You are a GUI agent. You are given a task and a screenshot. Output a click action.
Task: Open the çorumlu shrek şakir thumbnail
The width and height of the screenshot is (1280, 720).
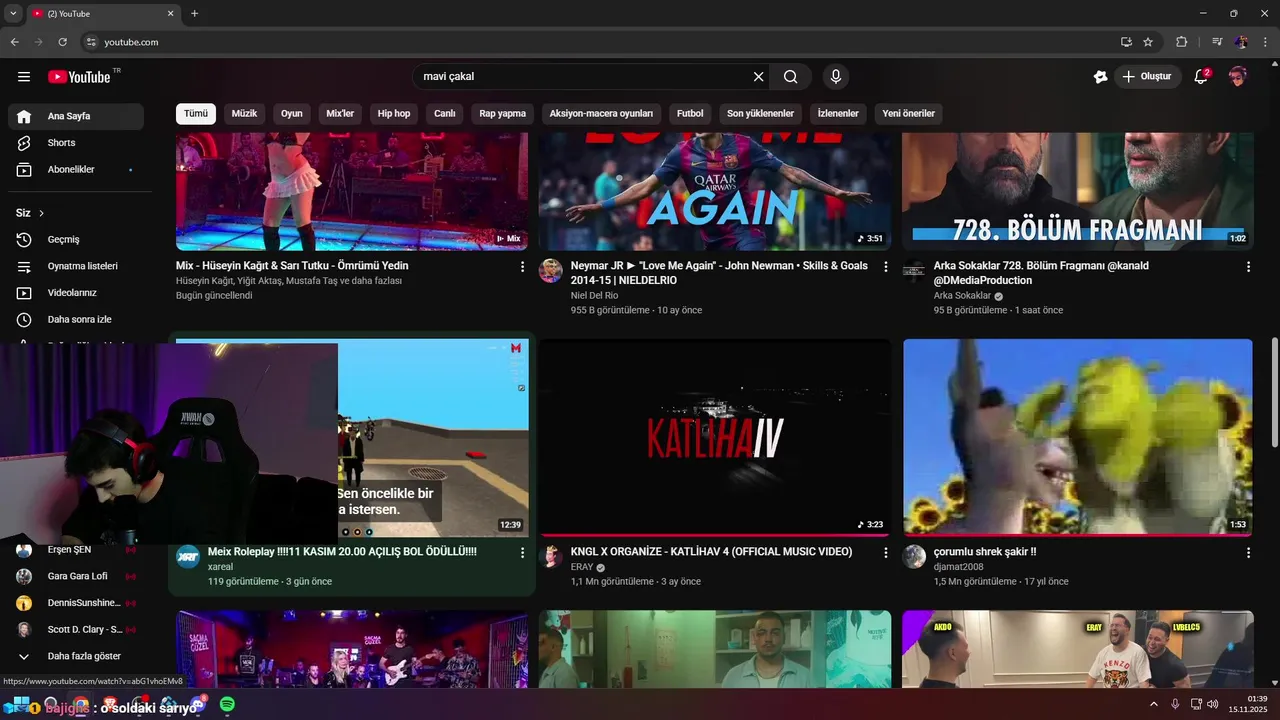(x=1078, y=437)
